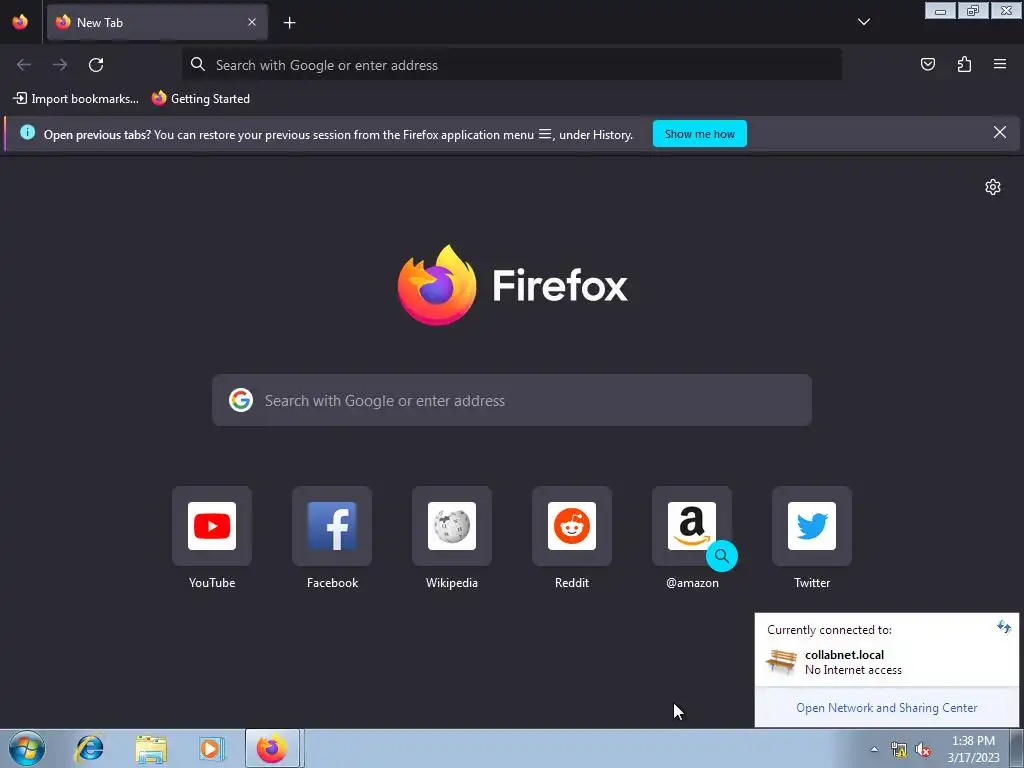Open the clock showing 1:38 PM

(x=973, y=749)
